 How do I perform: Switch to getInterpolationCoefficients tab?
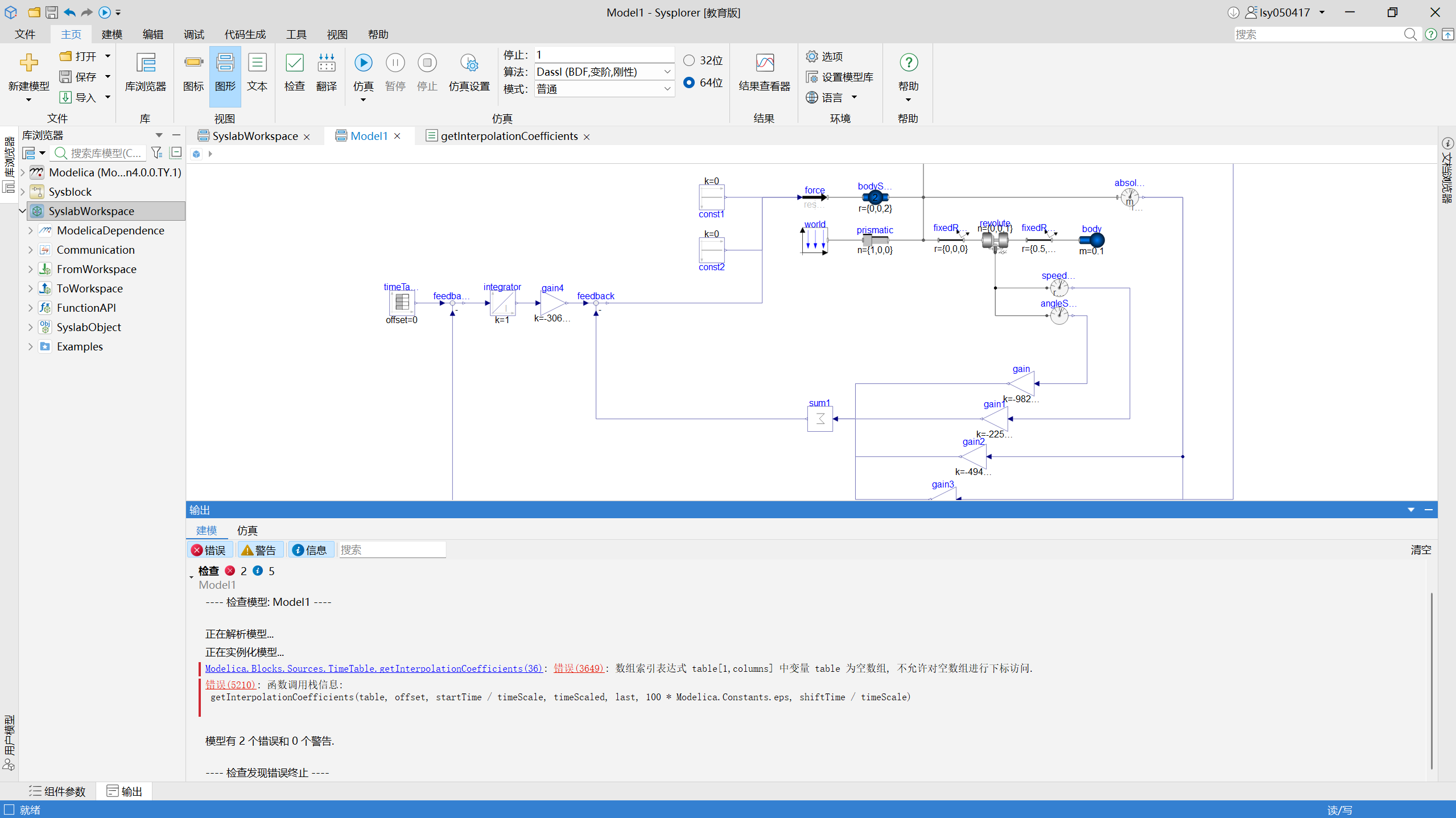[509, 136]
